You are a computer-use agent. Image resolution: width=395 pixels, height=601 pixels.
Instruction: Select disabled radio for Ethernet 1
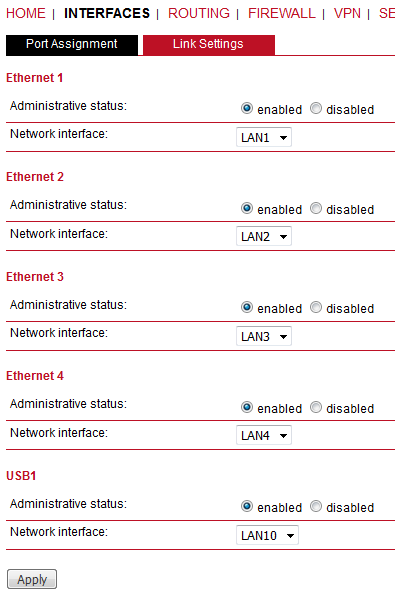pos(316,108)
